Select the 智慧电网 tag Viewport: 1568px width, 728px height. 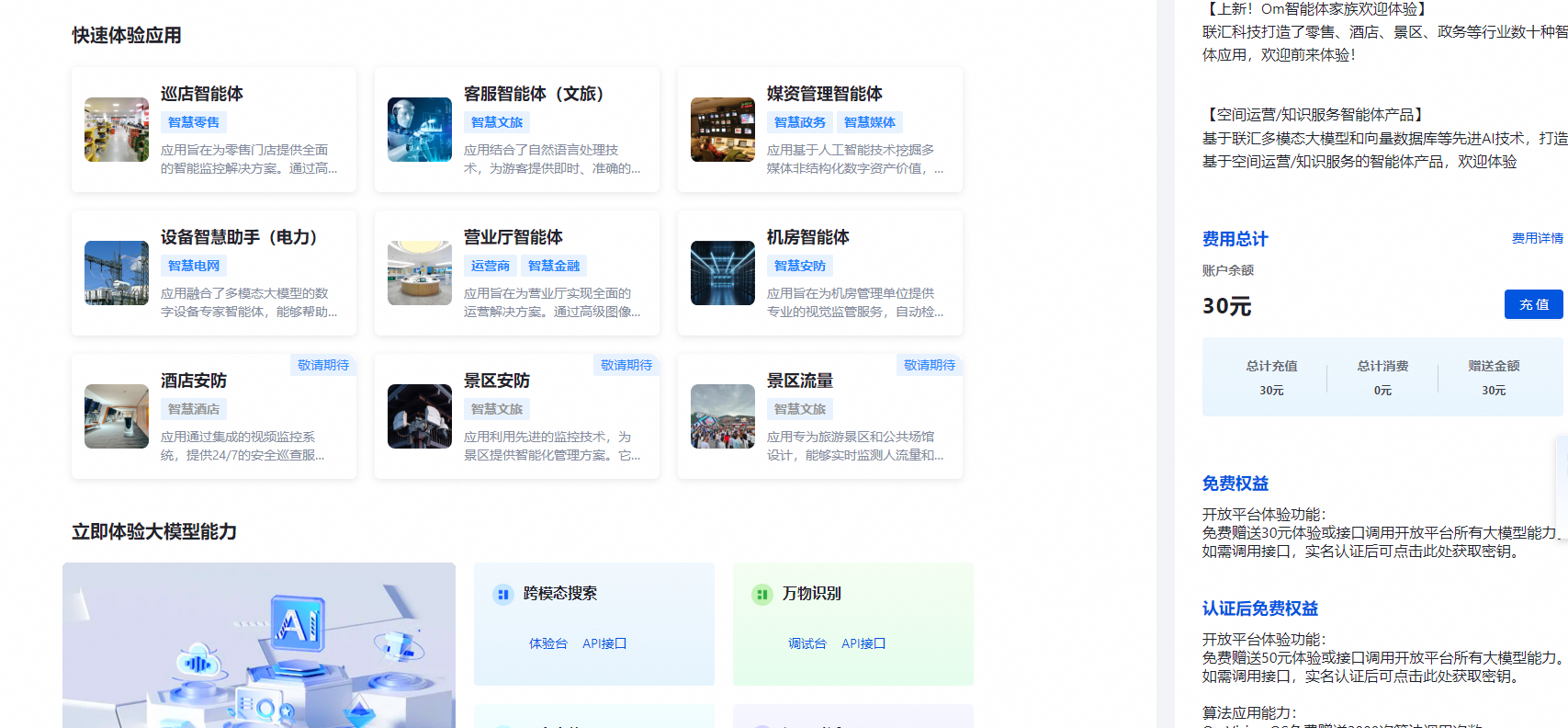tap(194, 266)
